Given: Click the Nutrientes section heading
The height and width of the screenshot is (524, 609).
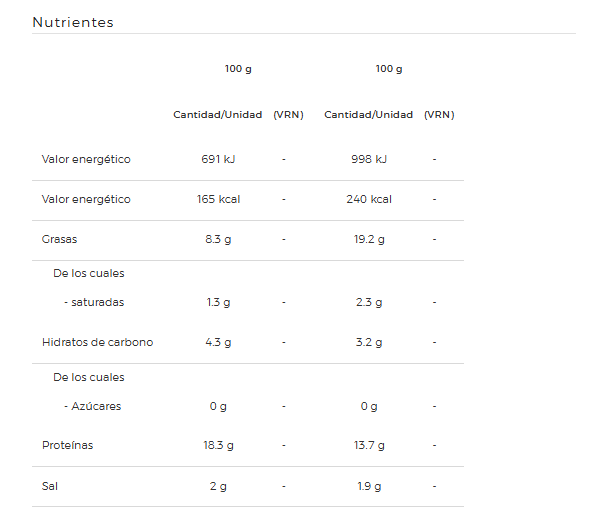Looking at the screenshot, I should pyautogui.click(x=73, y=22).
